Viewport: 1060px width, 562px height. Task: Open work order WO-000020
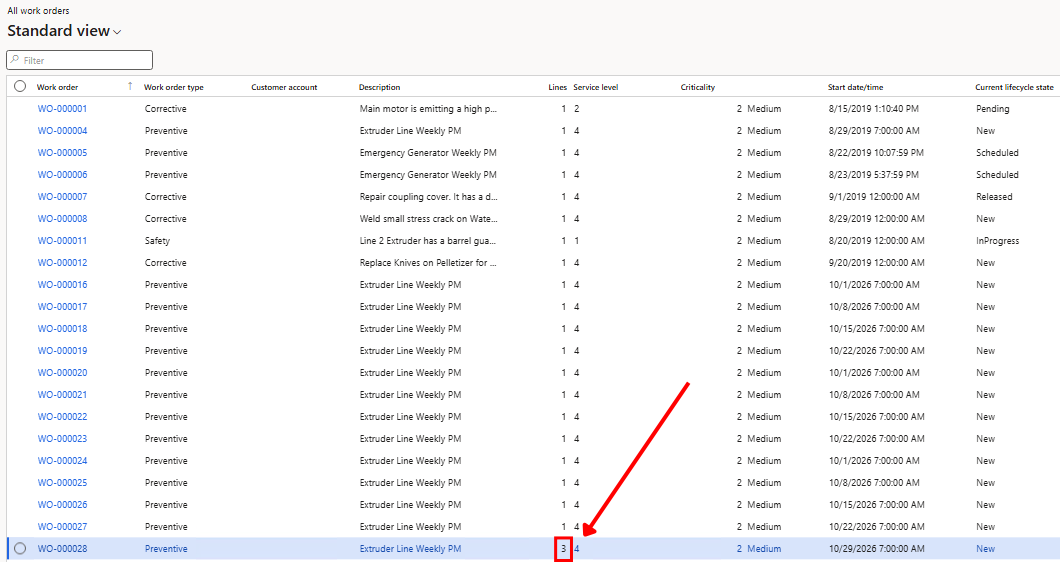coord(62,373)
